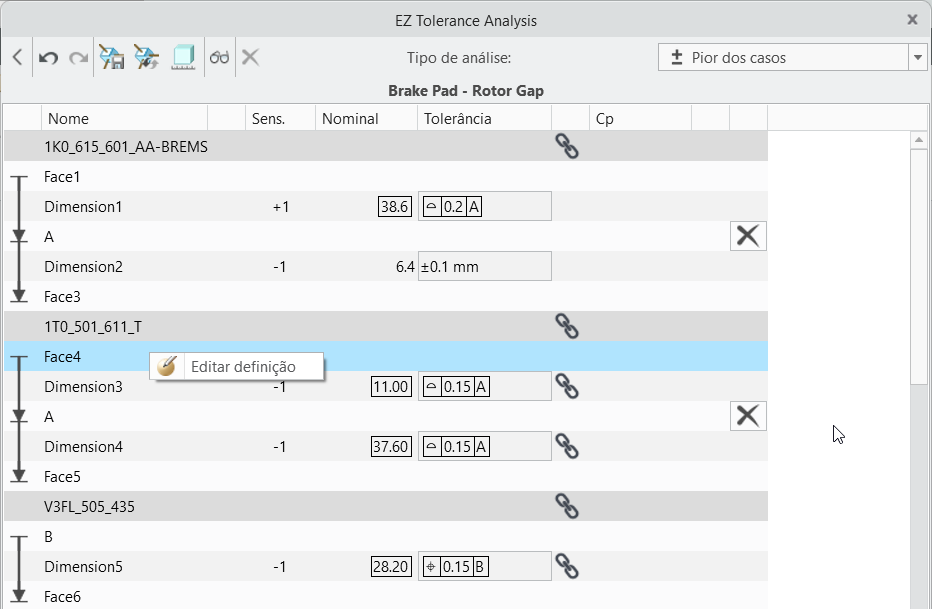The width and height of the screenshot is (932, 609).
Task: Select the Dimension2 row name
Action: click(x=83, y=267)
